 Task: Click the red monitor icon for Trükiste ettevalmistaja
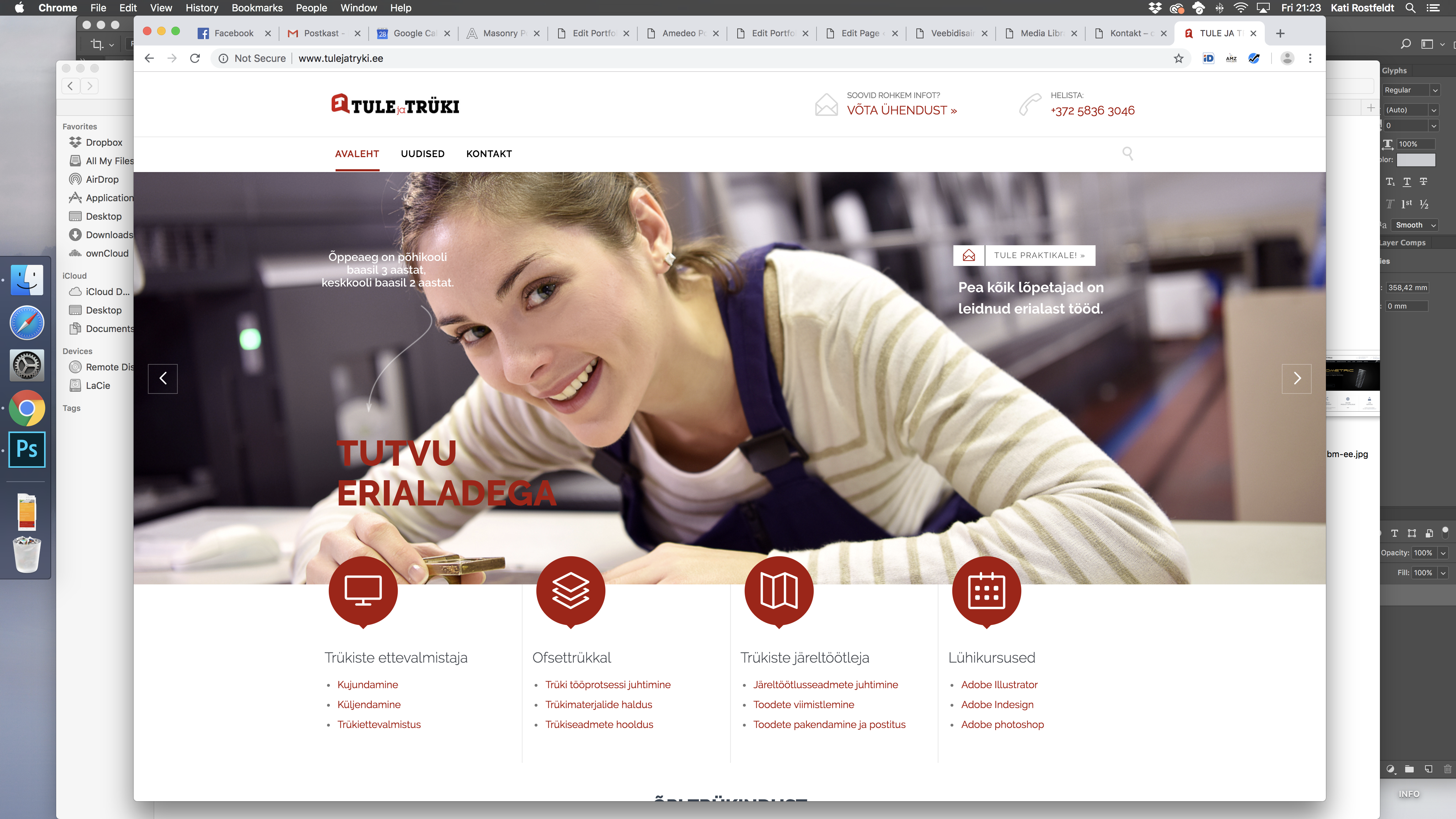[363, 590]
